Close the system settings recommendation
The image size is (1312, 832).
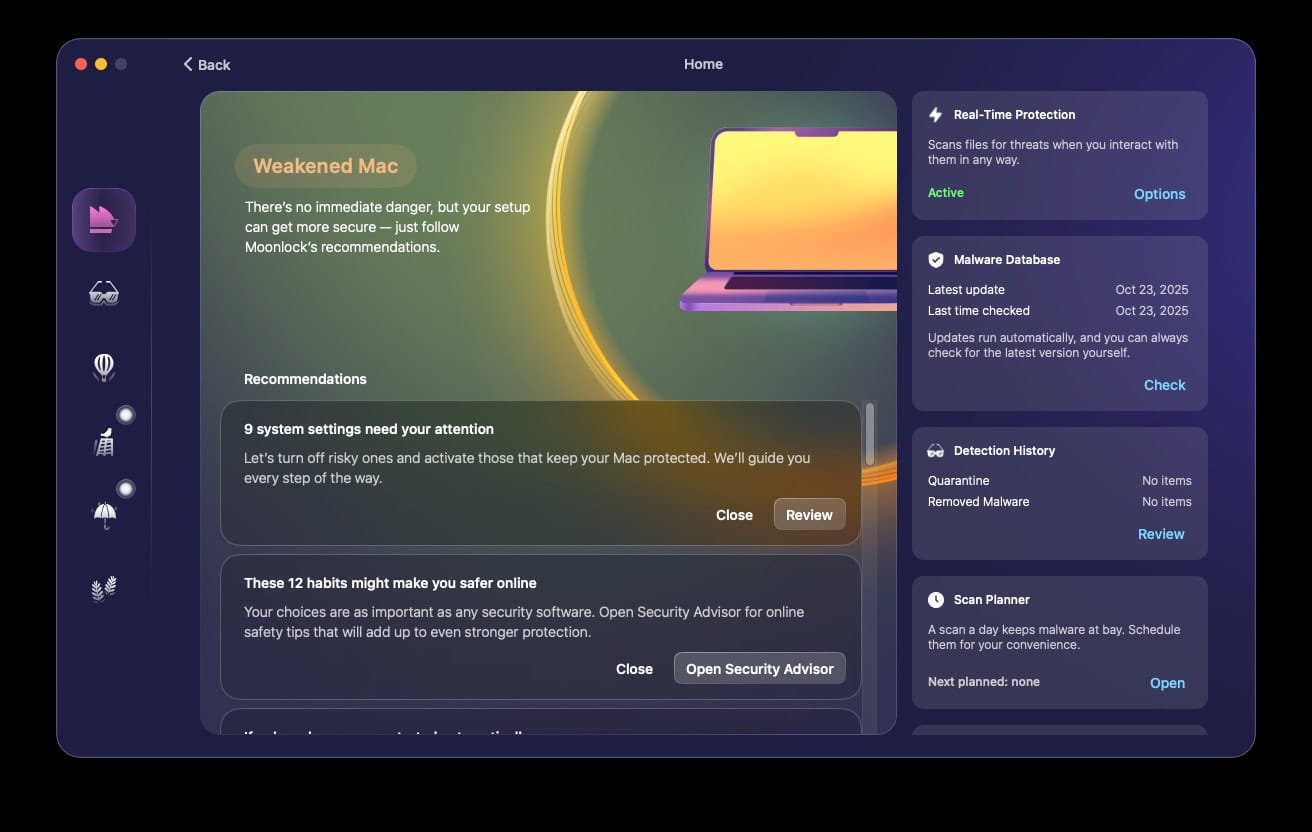pos(734,515)
